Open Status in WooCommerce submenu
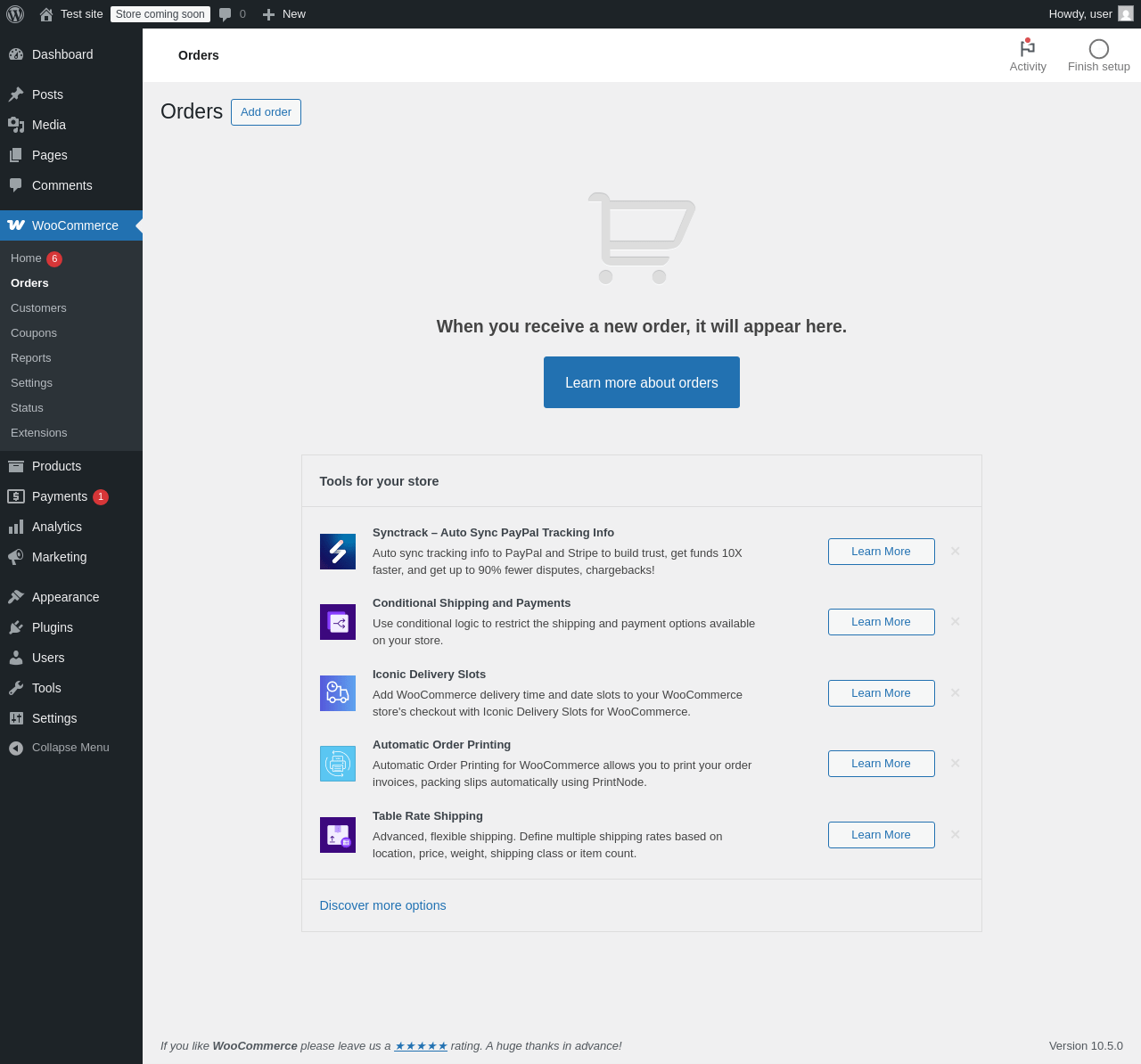The width and height of the screenshot is (1141, 1064). tap(27, 408)
